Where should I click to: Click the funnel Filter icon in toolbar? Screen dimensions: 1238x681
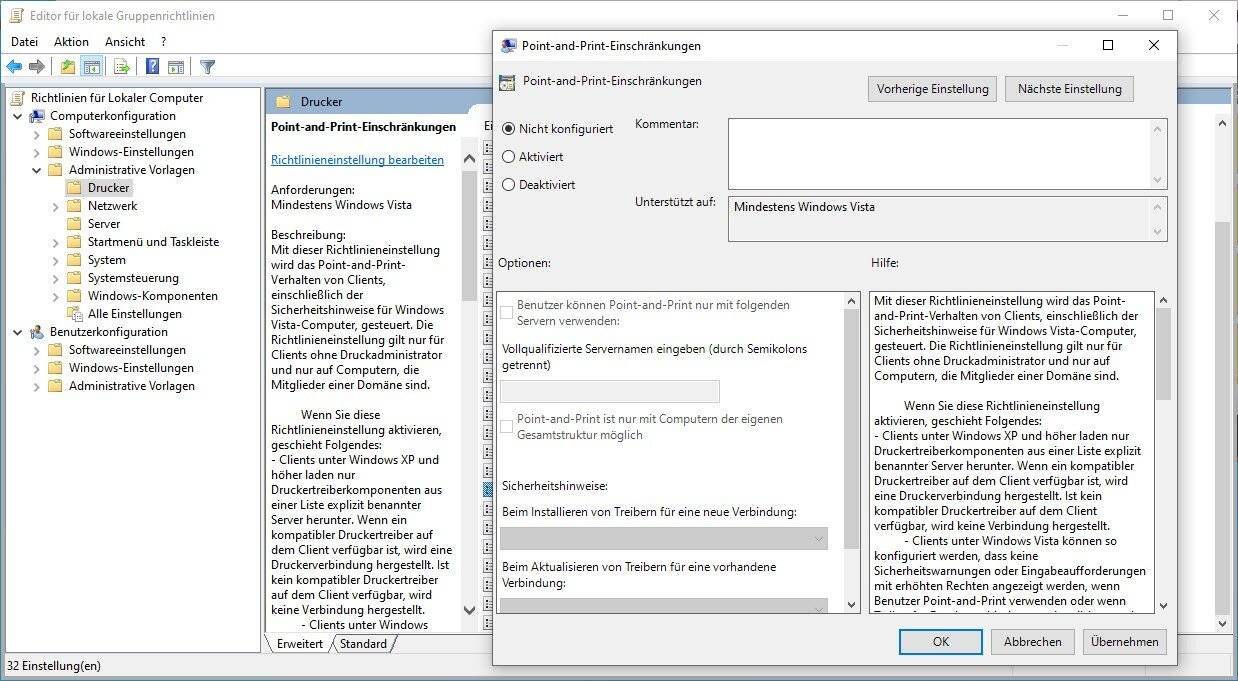207,67
